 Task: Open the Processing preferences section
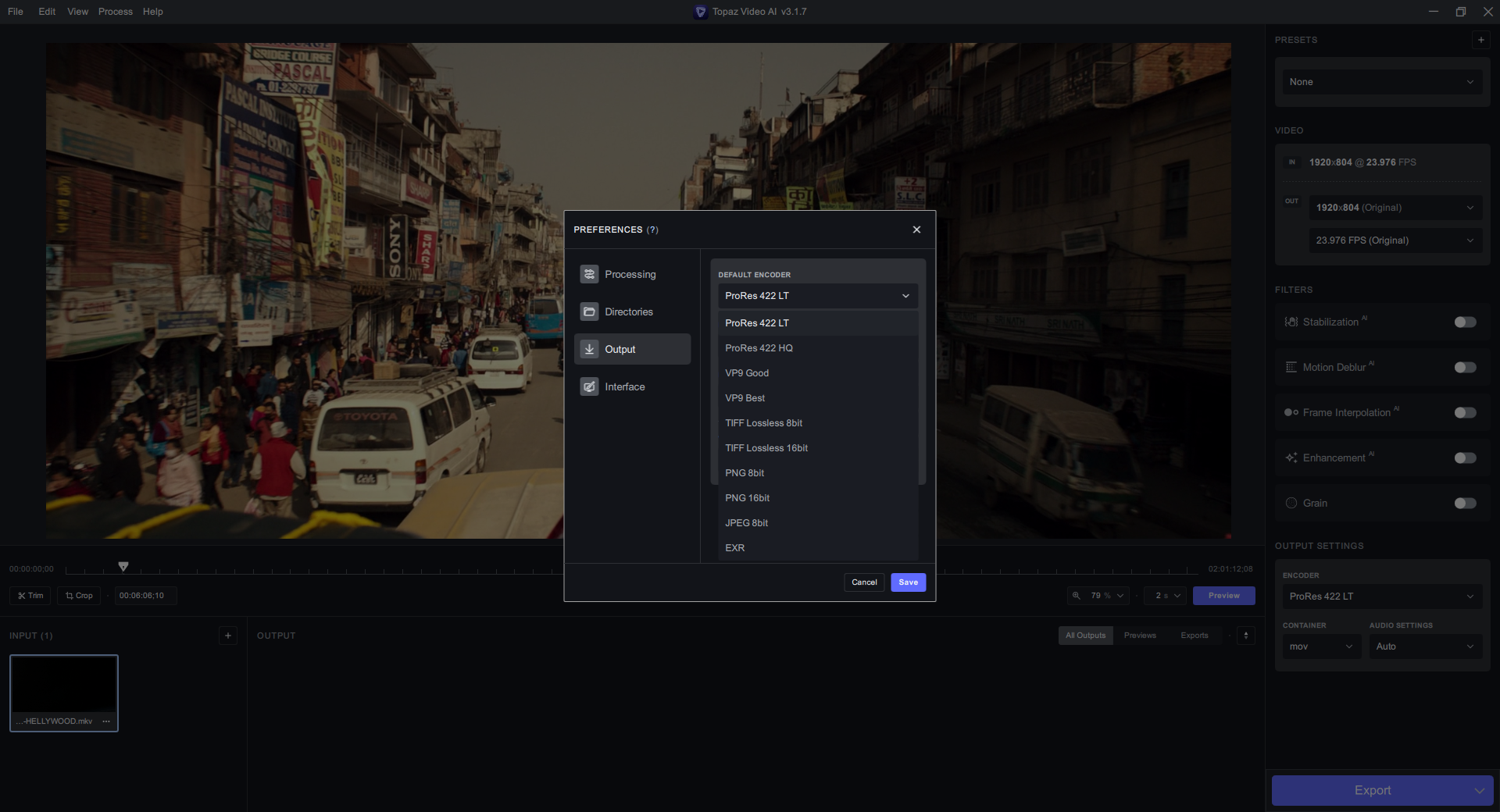click(632, 274)
